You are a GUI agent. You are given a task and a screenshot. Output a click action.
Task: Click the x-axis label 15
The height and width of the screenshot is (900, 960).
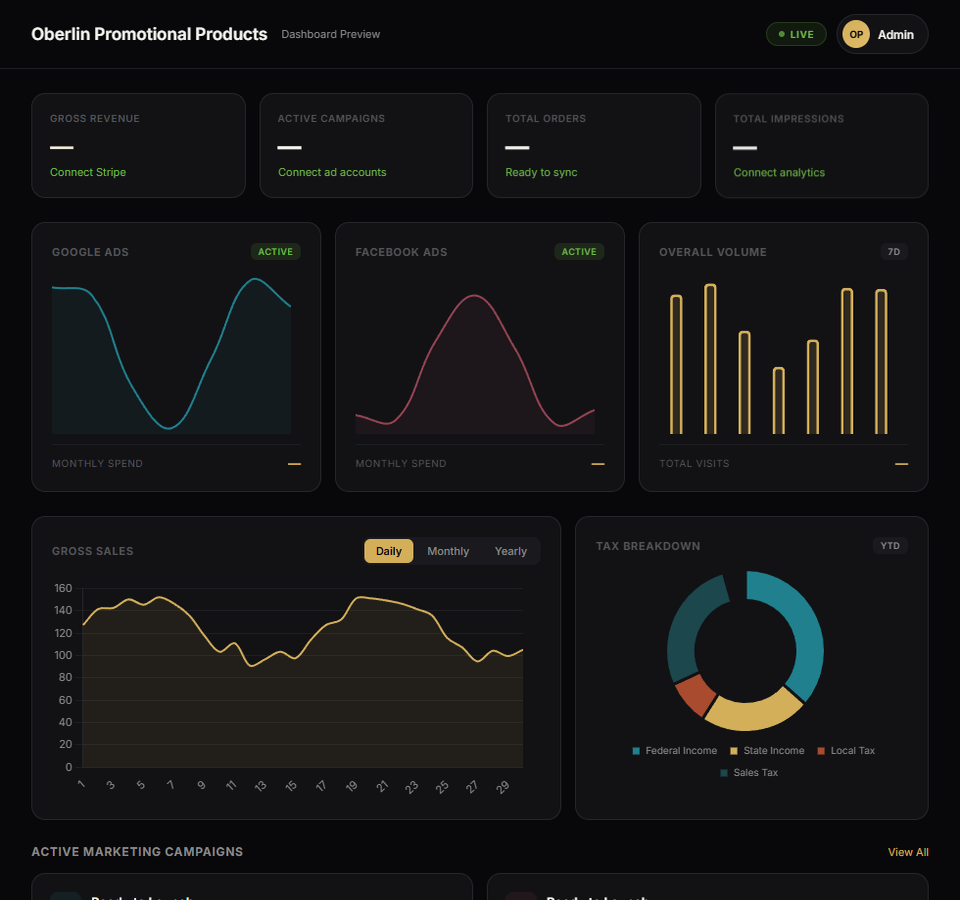tap(291, 786)
